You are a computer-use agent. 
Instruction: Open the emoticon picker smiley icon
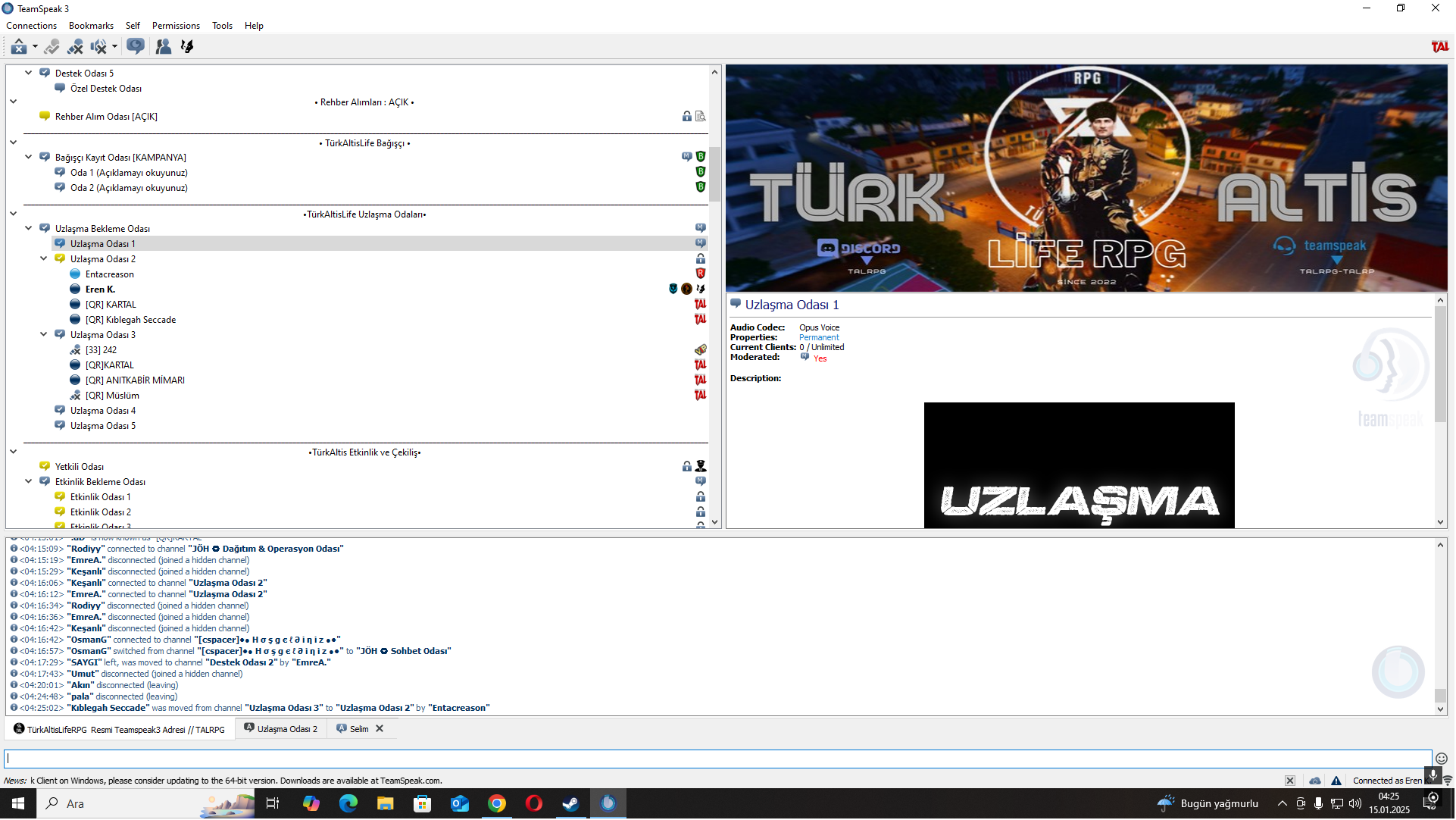click(x=1442, y=759)
